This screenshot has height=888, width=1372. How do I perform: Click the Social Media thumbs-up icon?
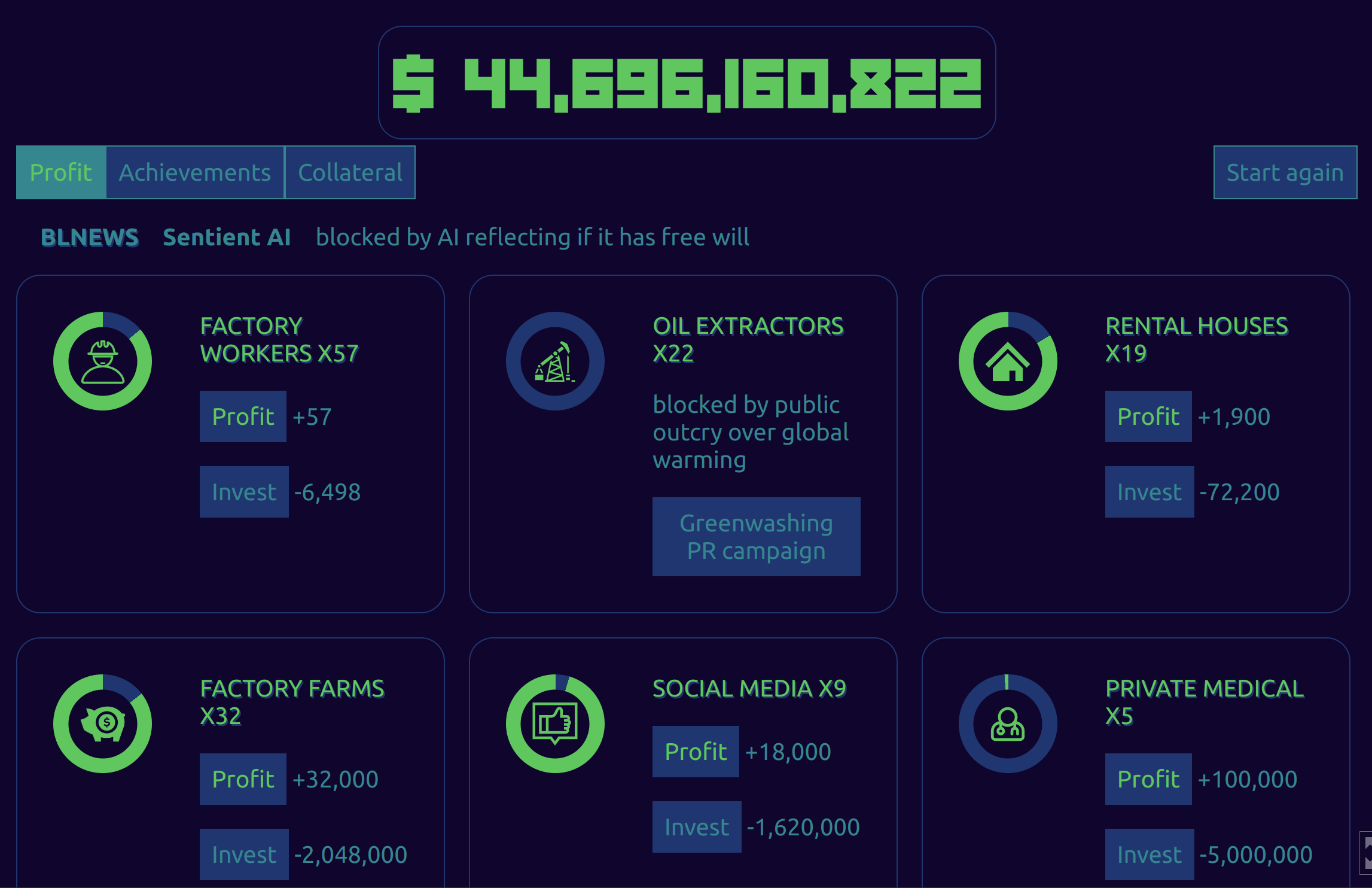pos(555,724)
